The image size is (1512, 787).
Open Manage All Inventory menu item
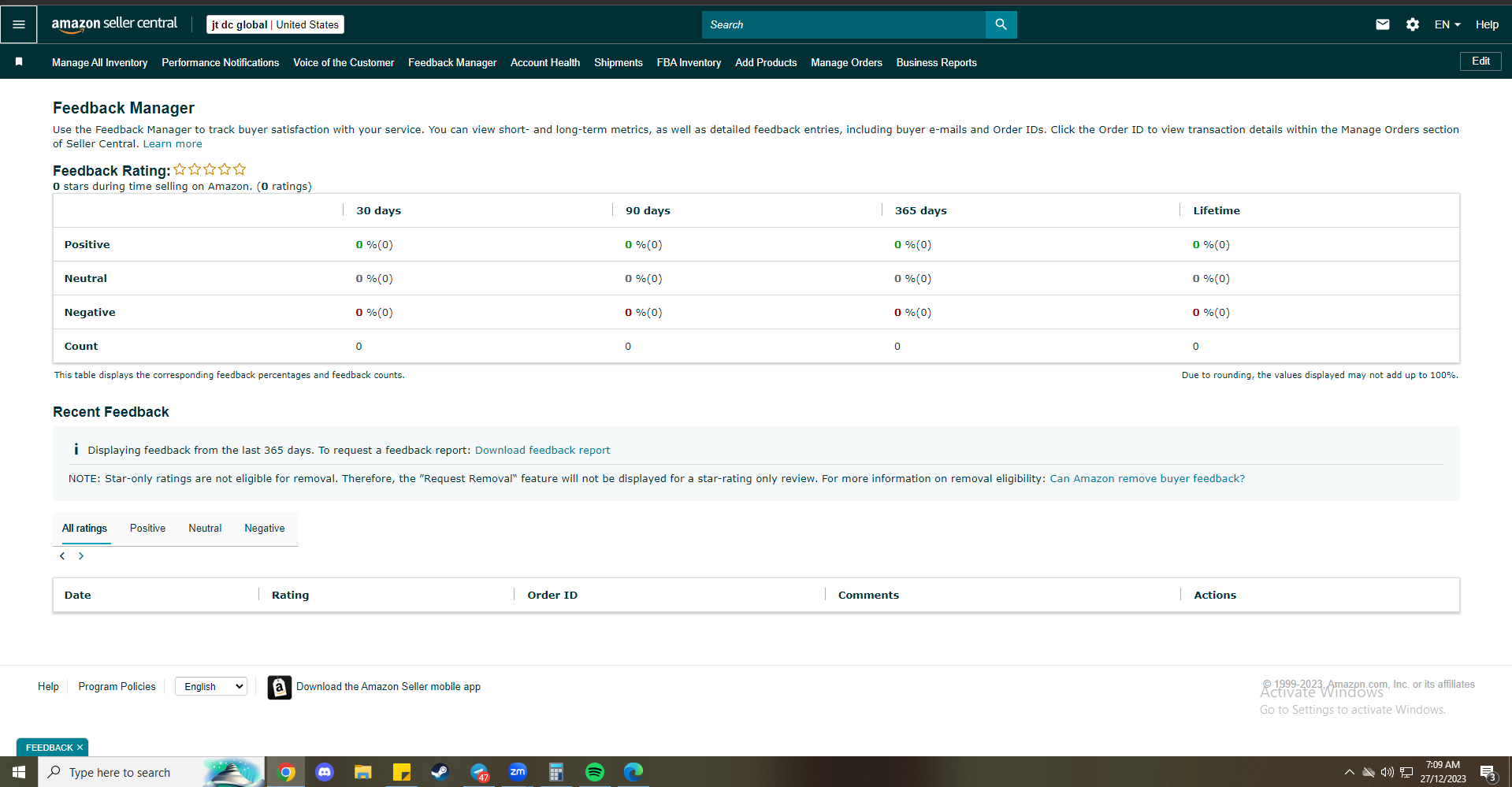point(100,62)
